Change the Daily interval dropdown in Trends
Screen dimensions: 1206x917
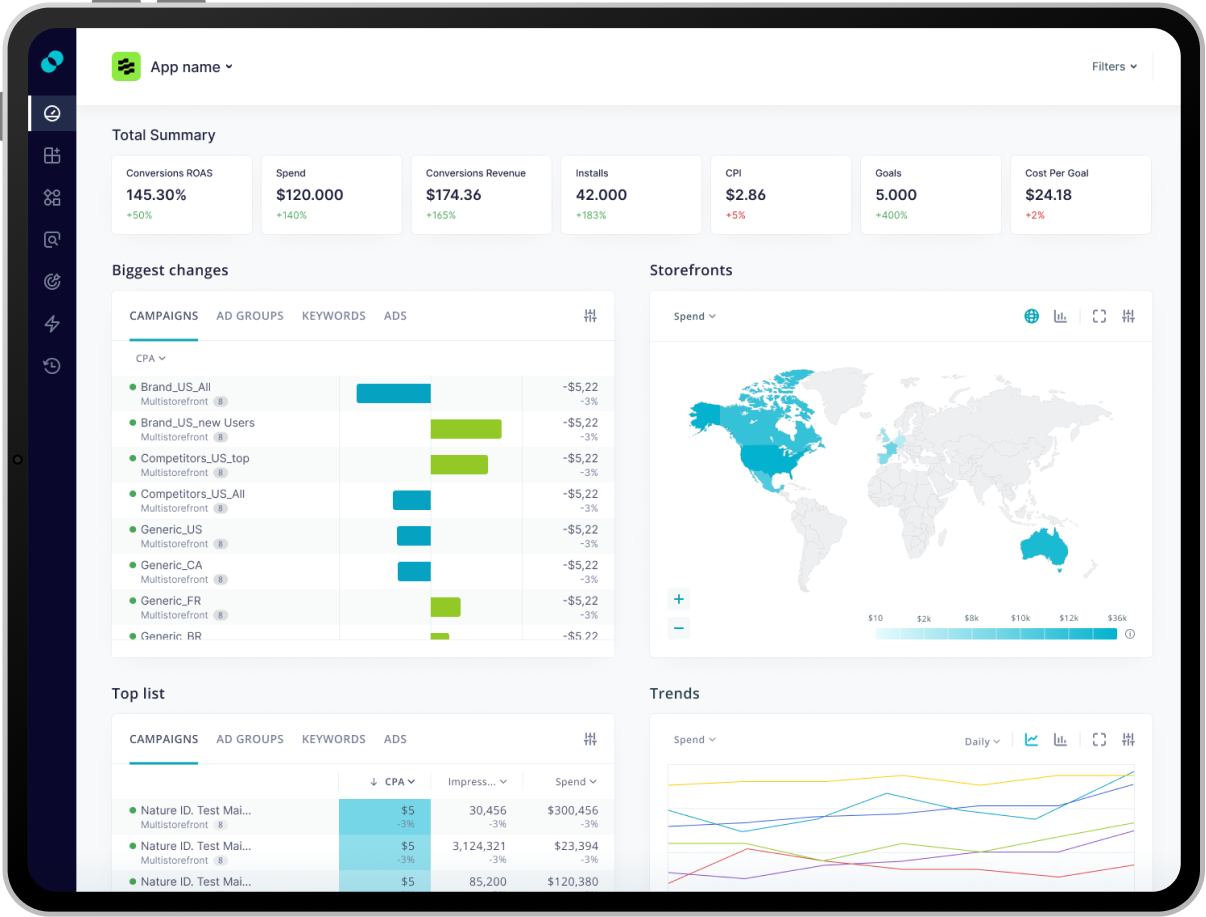click(x=982, y=742)
